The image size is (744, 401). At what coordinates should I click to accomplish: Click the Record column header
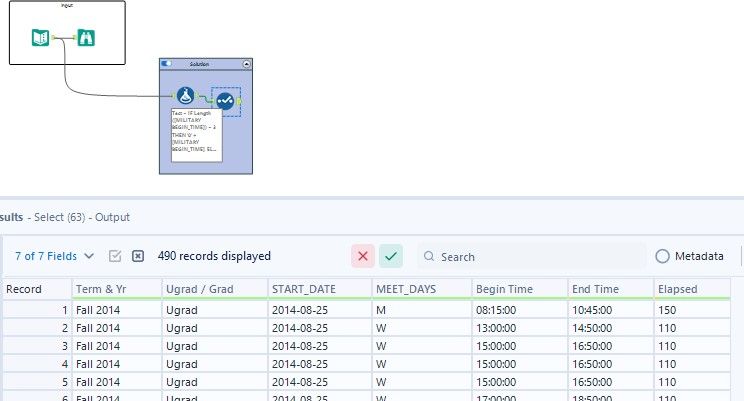coord(37,289)
